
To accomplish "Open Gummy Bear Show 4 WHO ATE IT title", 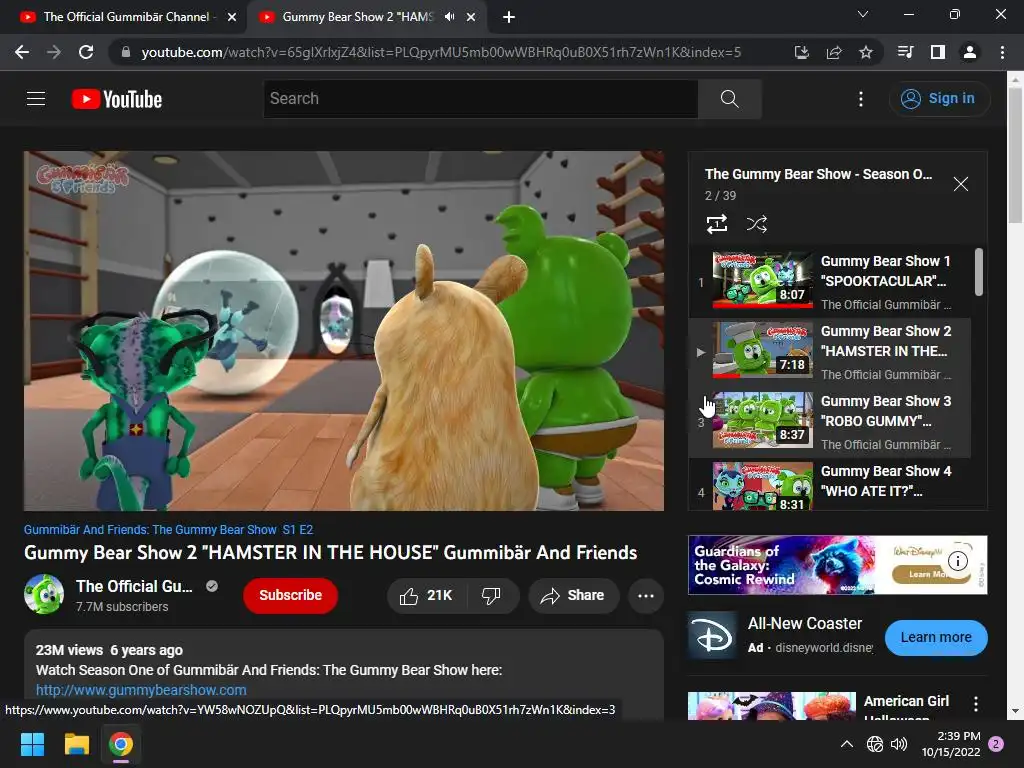I will [886, 481].
